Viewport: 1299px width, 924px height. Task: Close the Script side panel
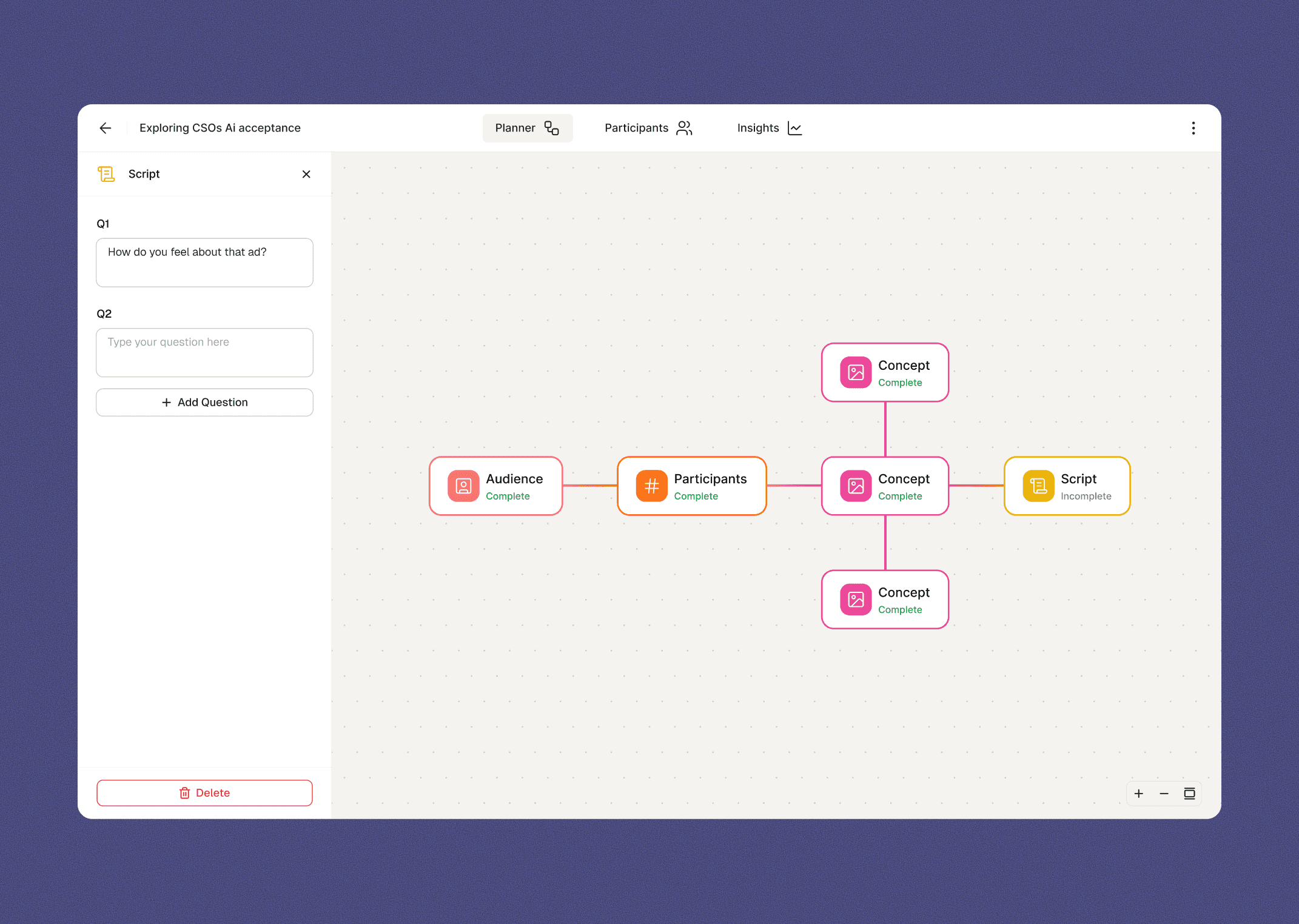pyautogui.click(x=306, y=174)
